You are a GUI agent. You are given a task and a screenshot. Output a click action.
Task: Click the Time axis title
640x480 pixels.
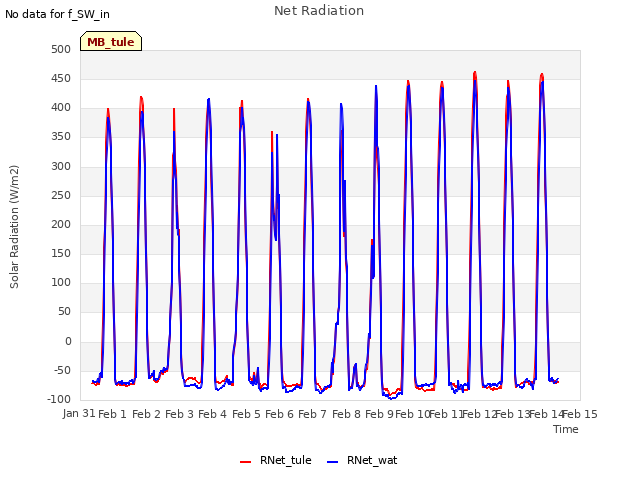coord(566,429)
